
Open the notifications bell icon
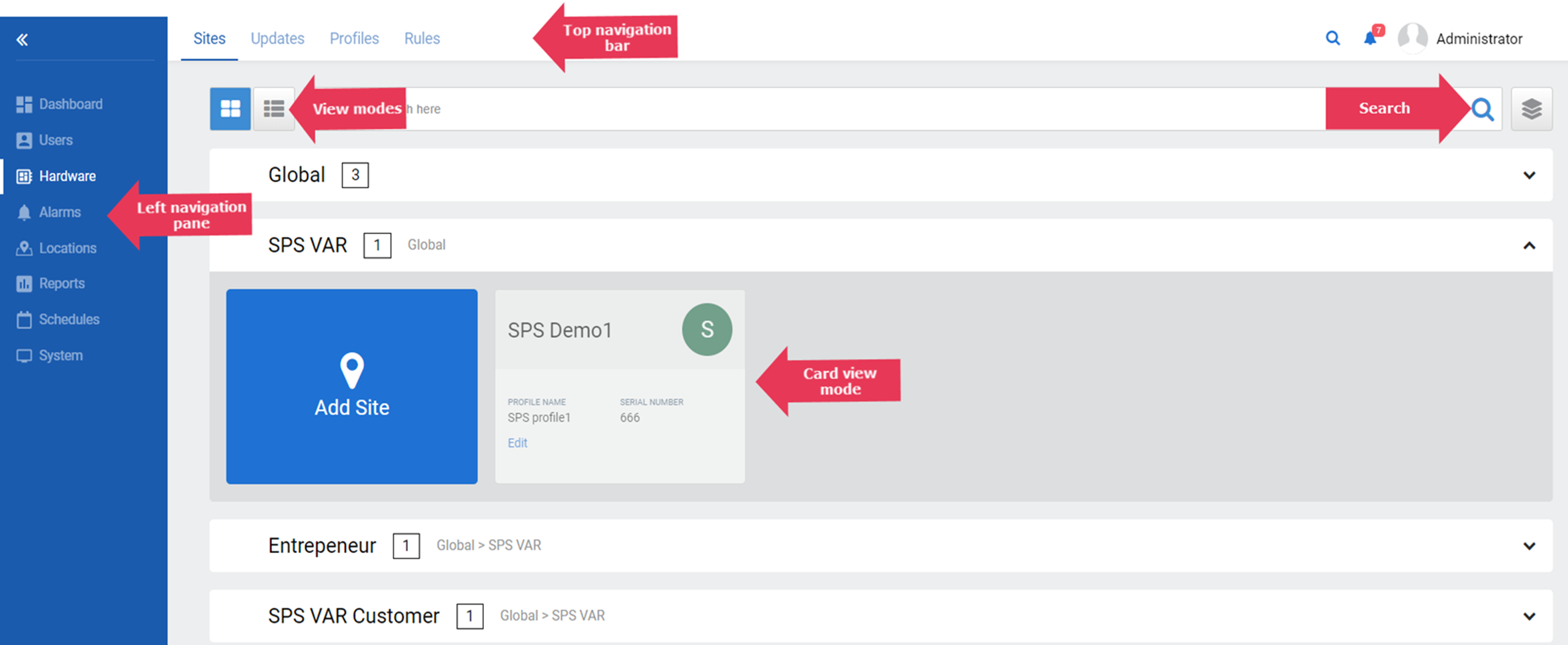click(x=1369, y=38)
